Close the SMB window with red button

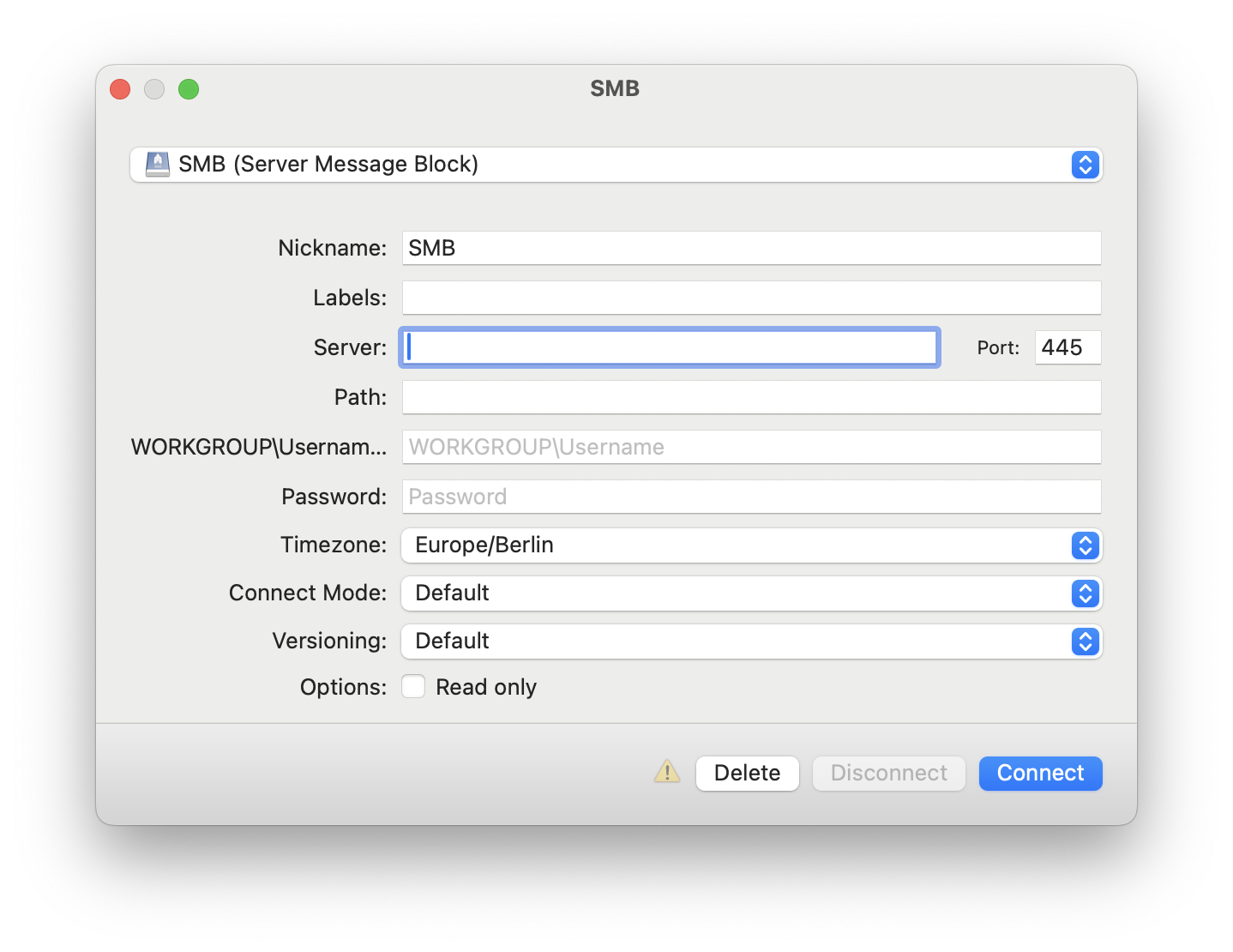[120, 89]
